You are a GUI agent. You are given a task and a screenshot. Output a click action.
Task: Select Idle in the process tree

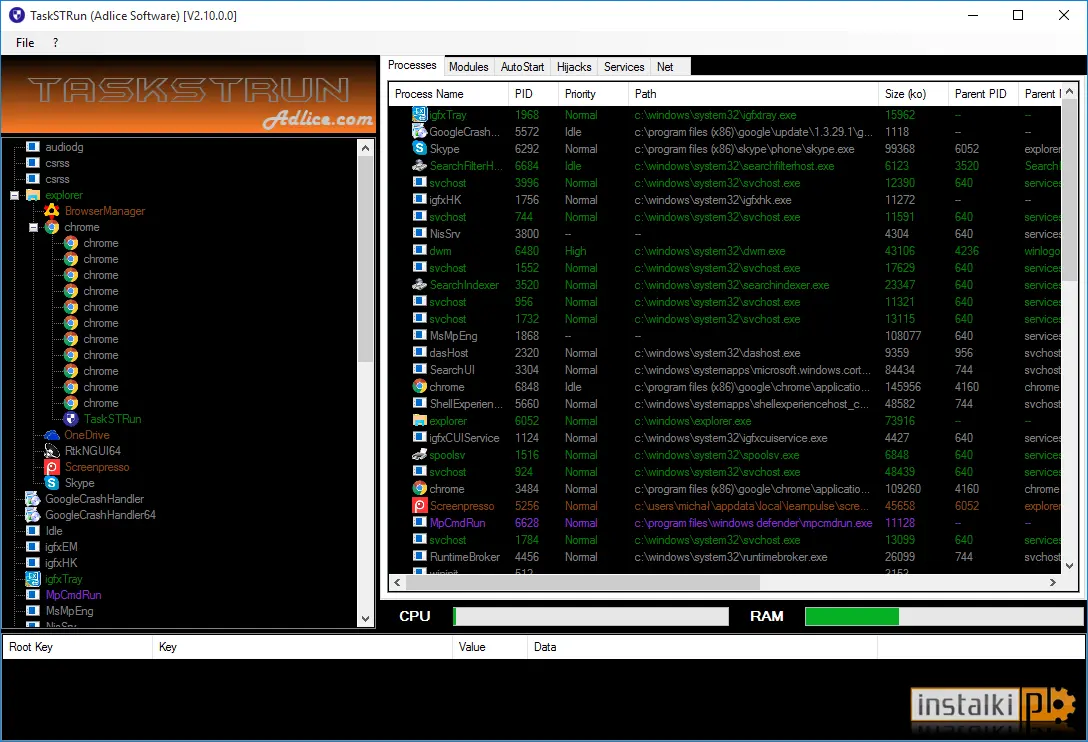click(x=53, y=531)
